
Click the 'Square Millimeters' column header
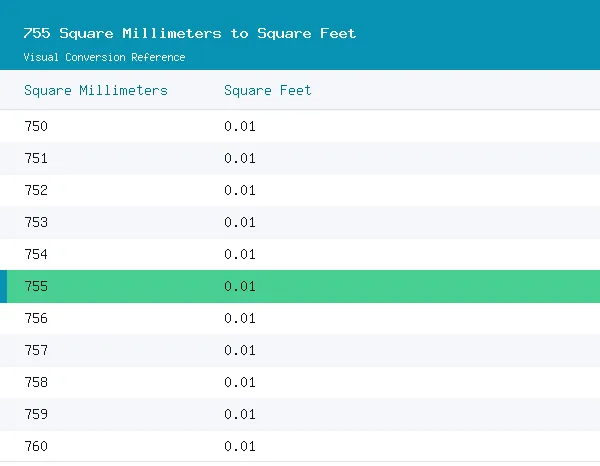[x=96, y=91]
